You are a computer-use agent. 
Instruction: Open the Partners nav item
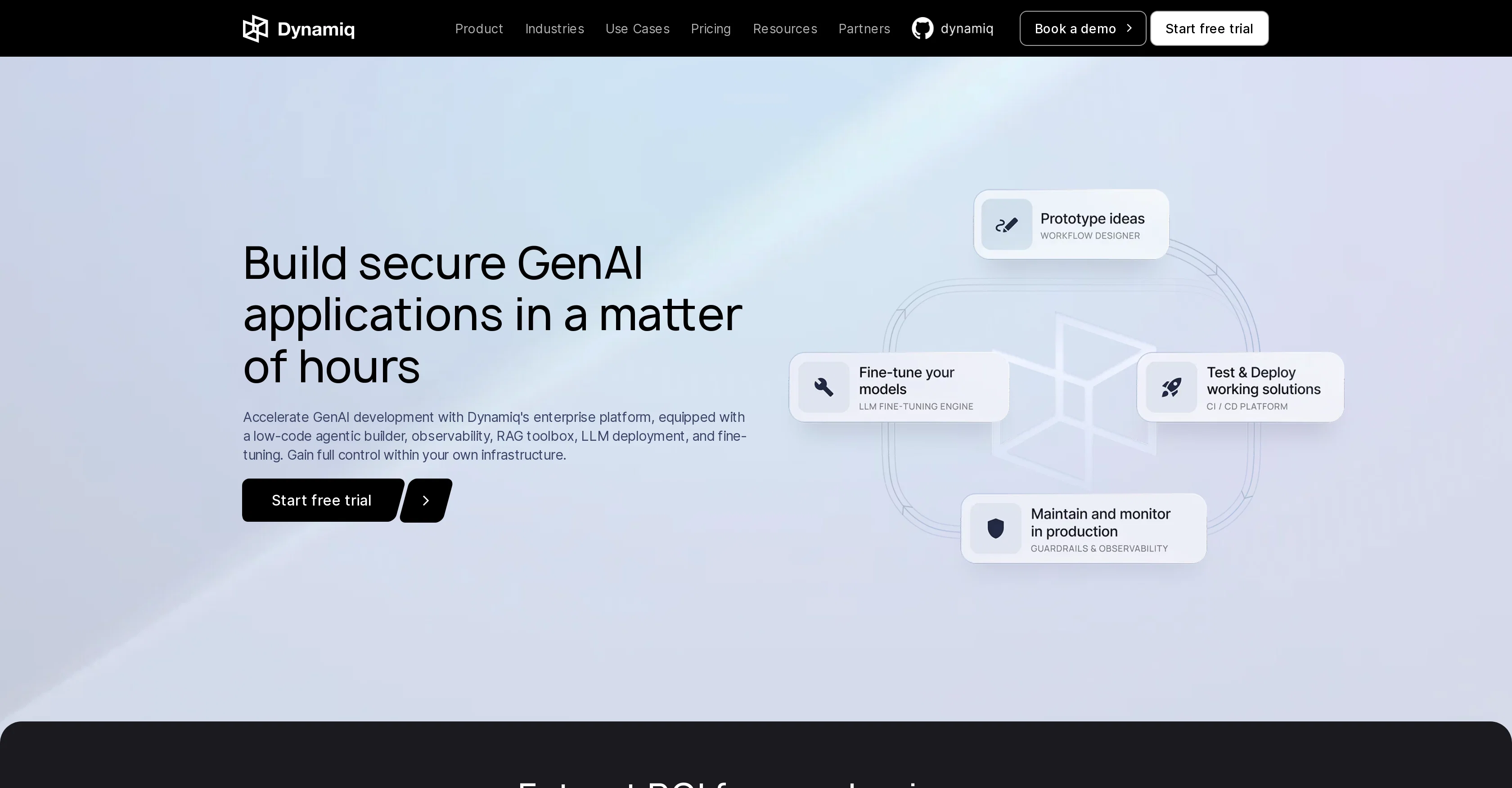tap(864, 29)
